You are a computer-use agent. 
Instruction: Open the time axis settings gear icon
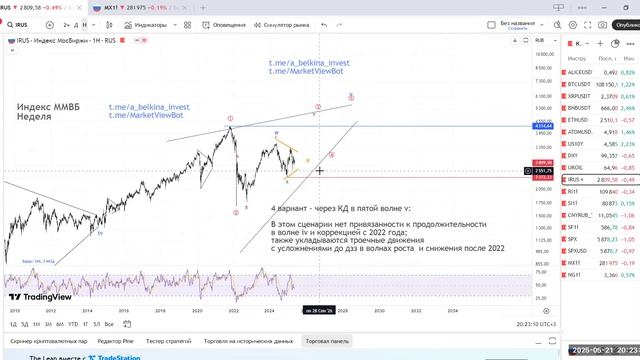click(546, 311)
